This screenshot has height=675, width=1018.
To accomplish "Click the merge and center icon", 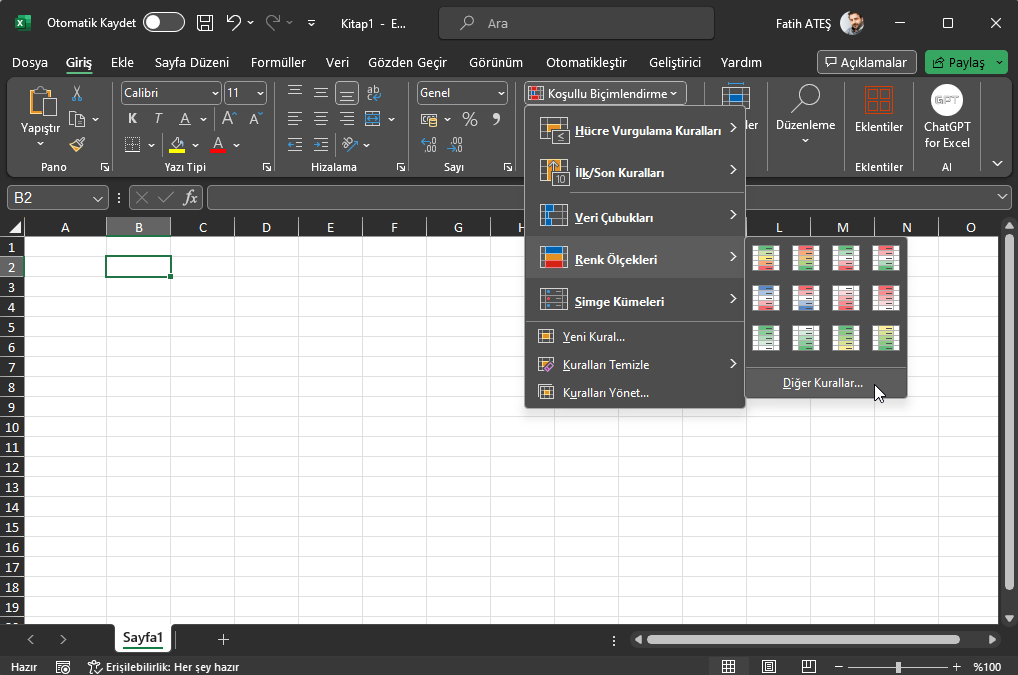I will click(372, 119).
